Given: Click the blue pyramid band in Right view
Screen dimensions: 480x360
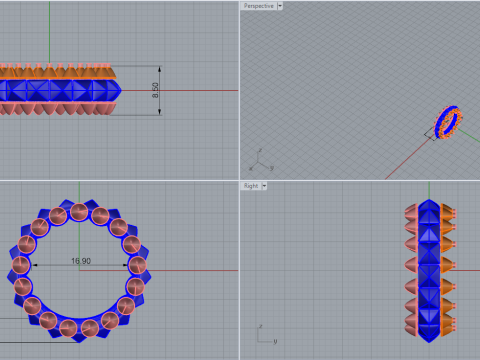Looking at the screenshot, I should pyautogui.click(x=429, y=271).
